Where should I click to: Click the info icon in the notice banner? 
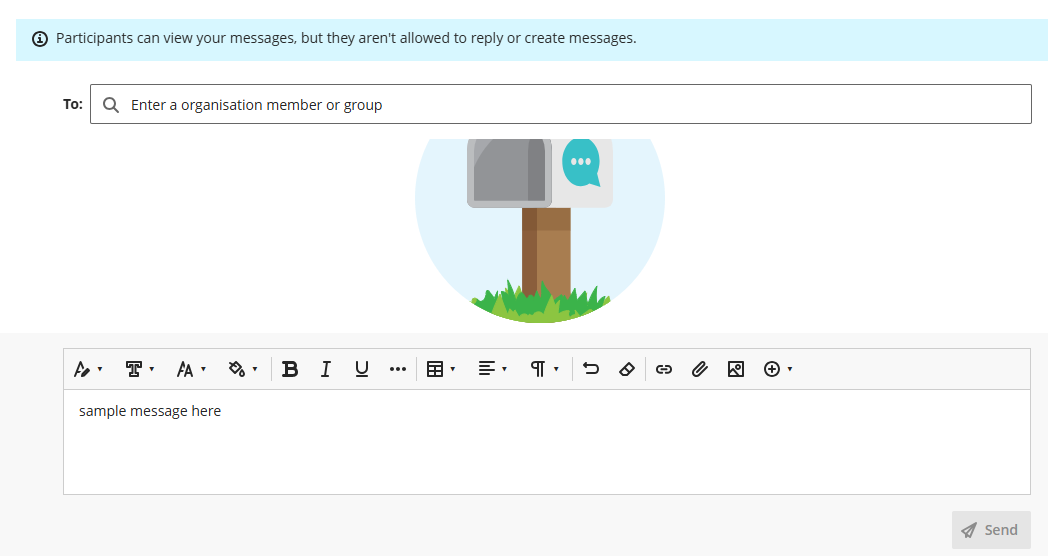coord(40,39)
